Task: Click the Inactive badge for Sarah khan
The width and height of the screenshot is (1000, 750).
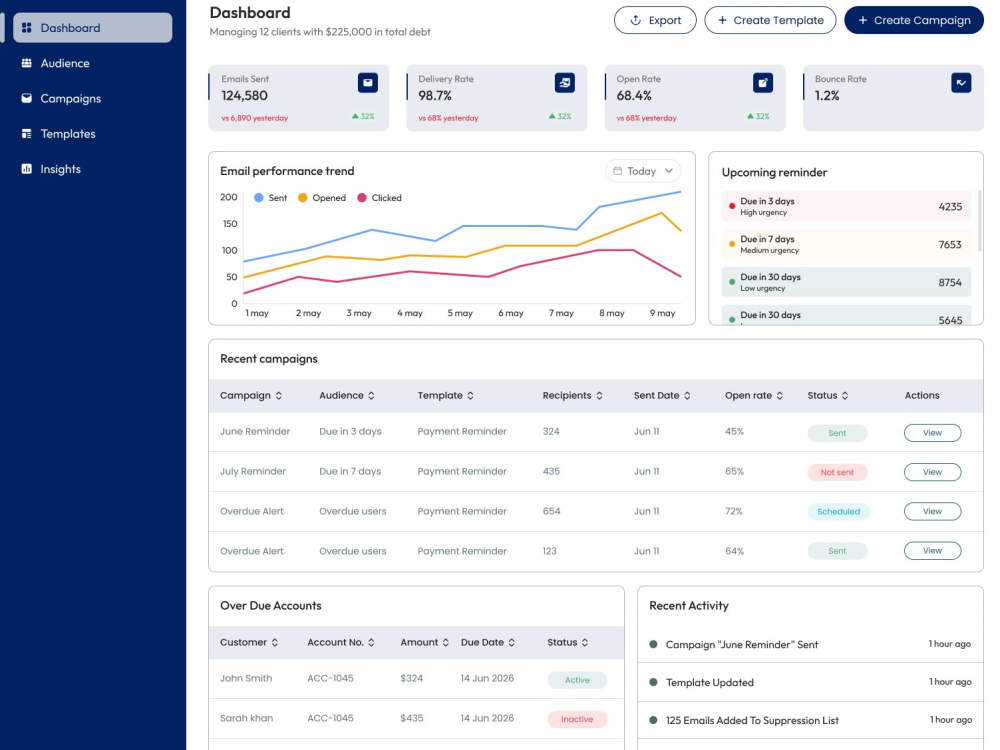Action: (x=577, y=719)
